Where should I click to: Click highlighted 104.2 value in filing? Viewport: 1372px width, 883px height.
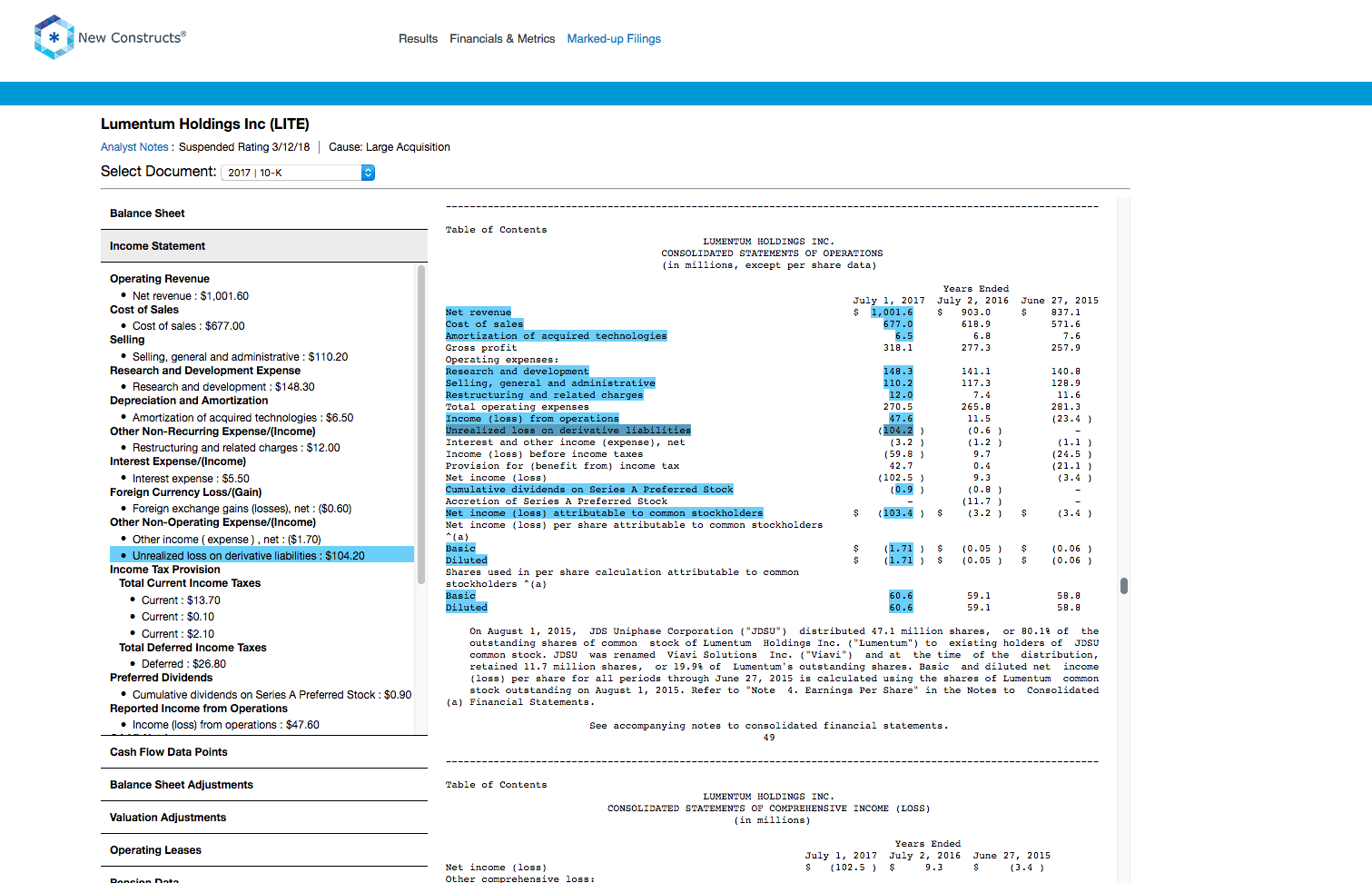(898, 431)
